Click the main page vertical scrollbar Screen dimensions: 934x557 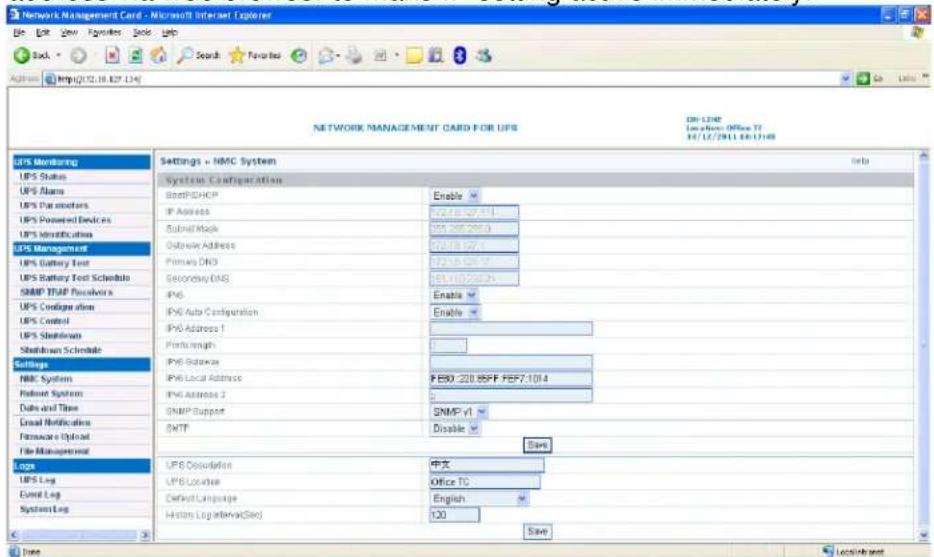(x=923, y=346)
